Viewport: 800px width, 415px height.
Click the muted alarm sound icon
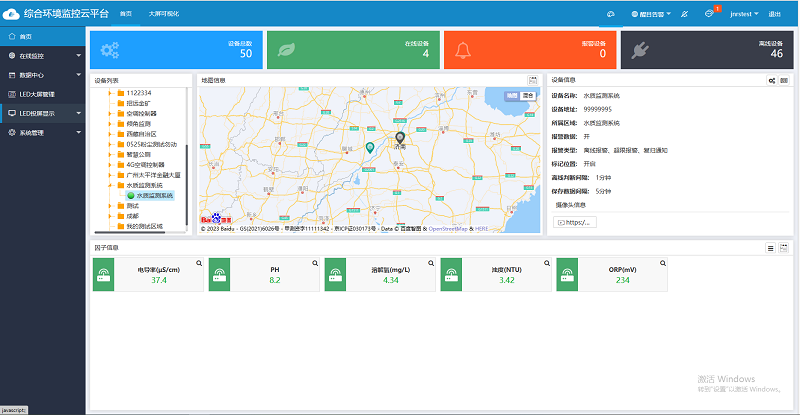pos(683,14)
